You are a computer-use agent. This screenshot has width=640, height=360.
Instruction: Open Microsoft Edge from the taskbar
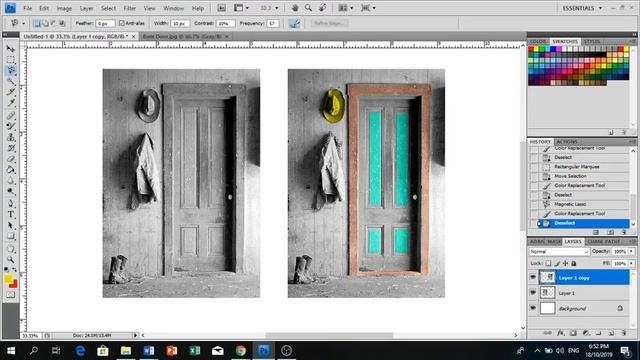(80, 351)
